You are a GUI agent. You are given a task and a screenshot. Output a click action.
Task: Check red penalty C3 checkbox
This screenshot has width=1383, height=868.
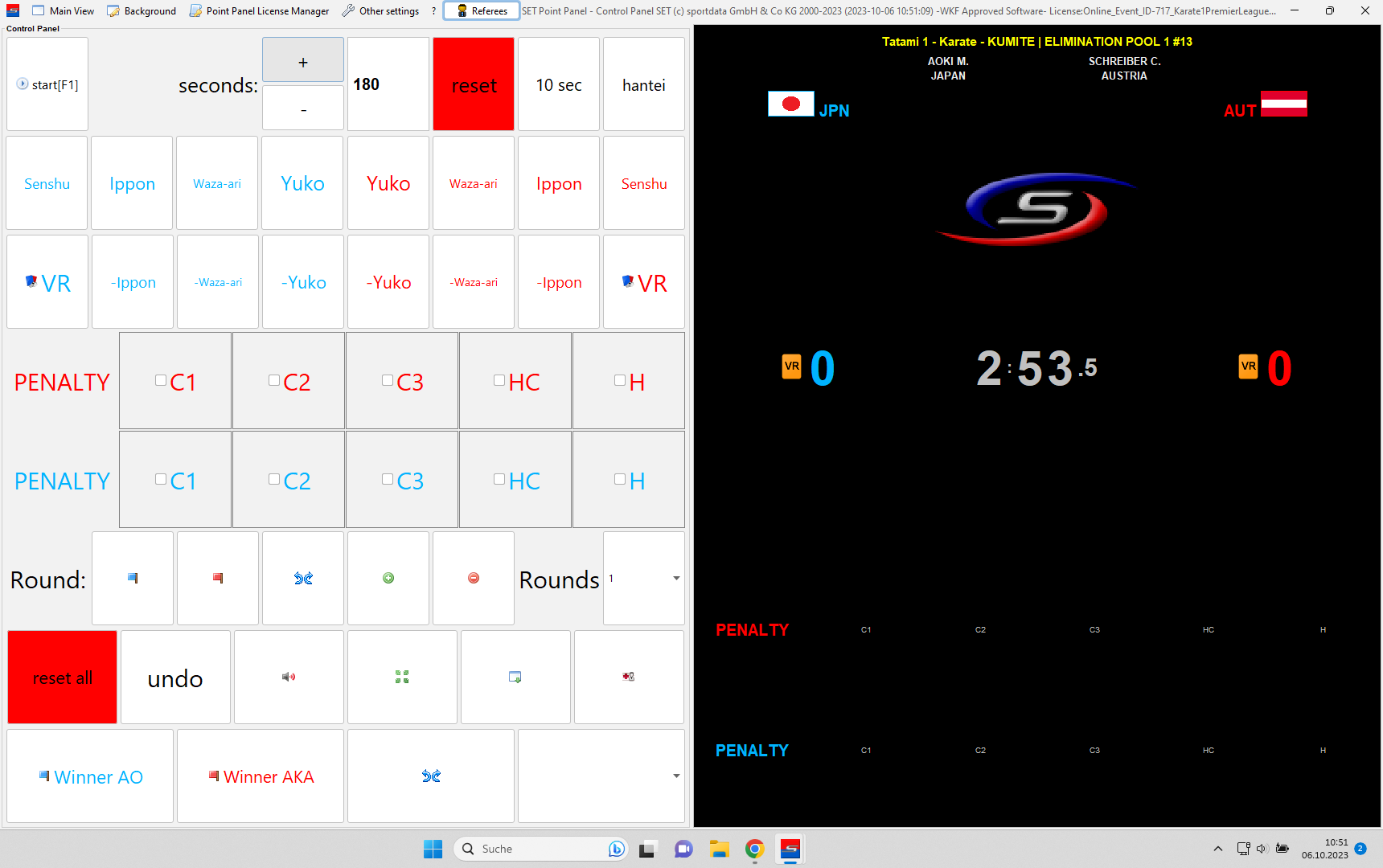coord(388,381)
